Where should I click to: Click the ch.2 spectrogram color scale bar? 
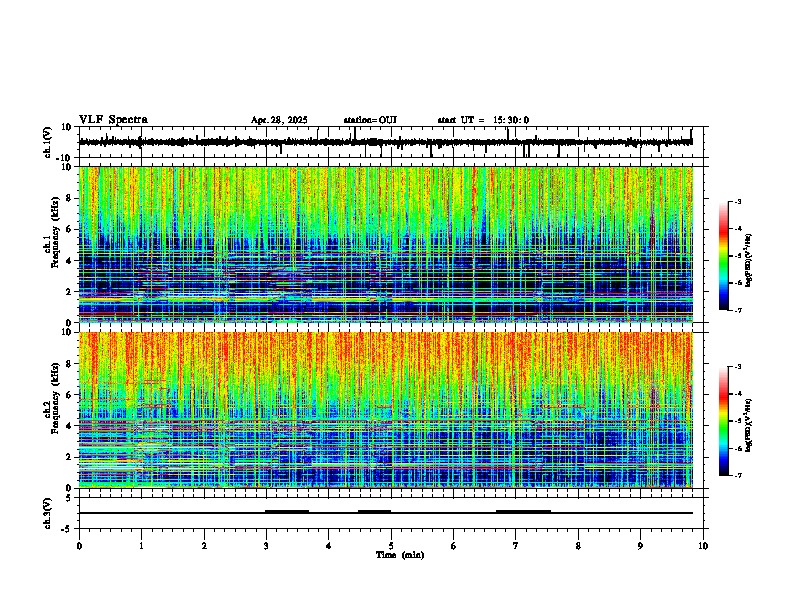(724, 421)
